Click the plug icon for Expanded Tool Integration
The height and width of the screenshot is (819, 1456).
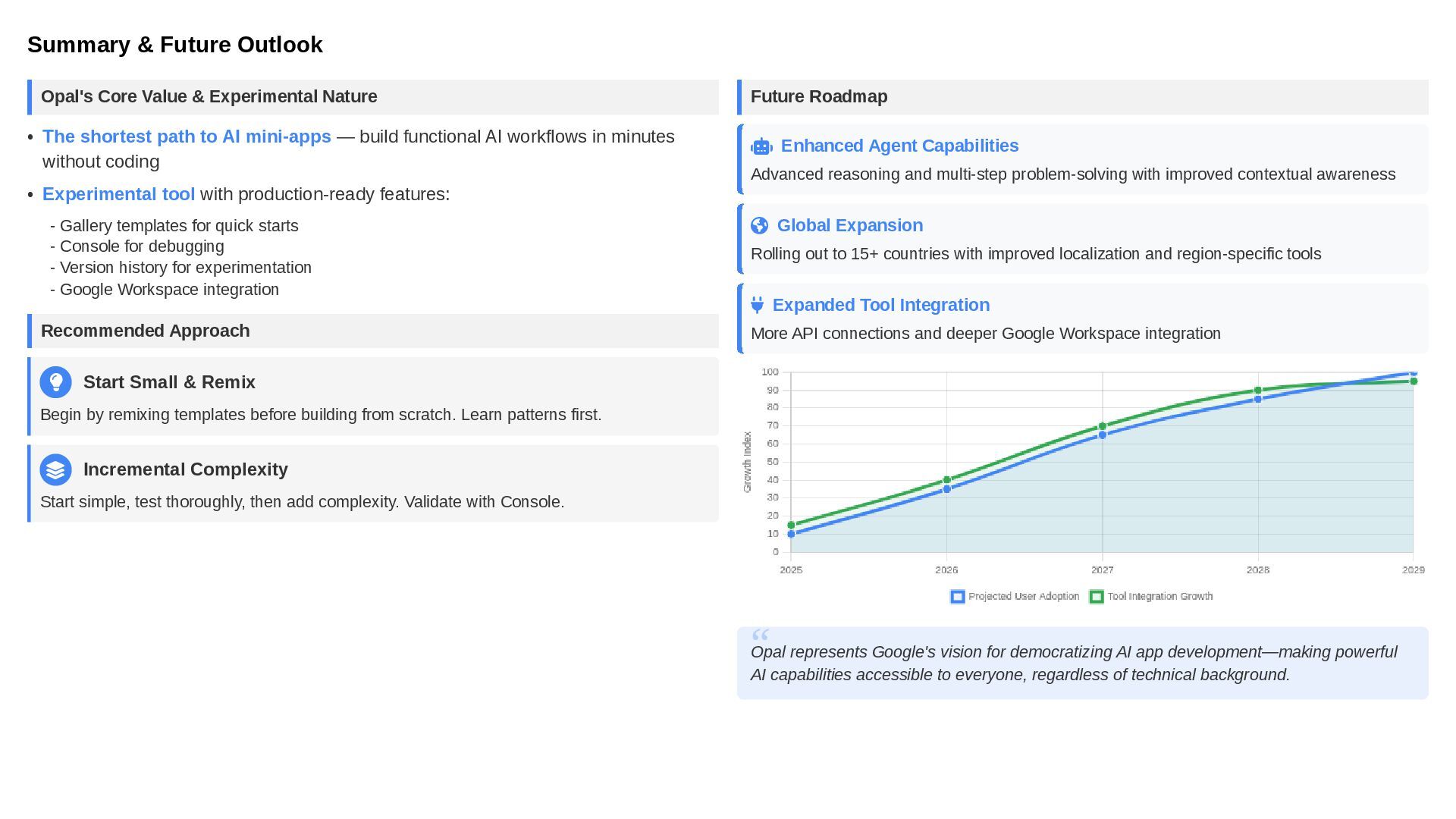pos(757,305)
